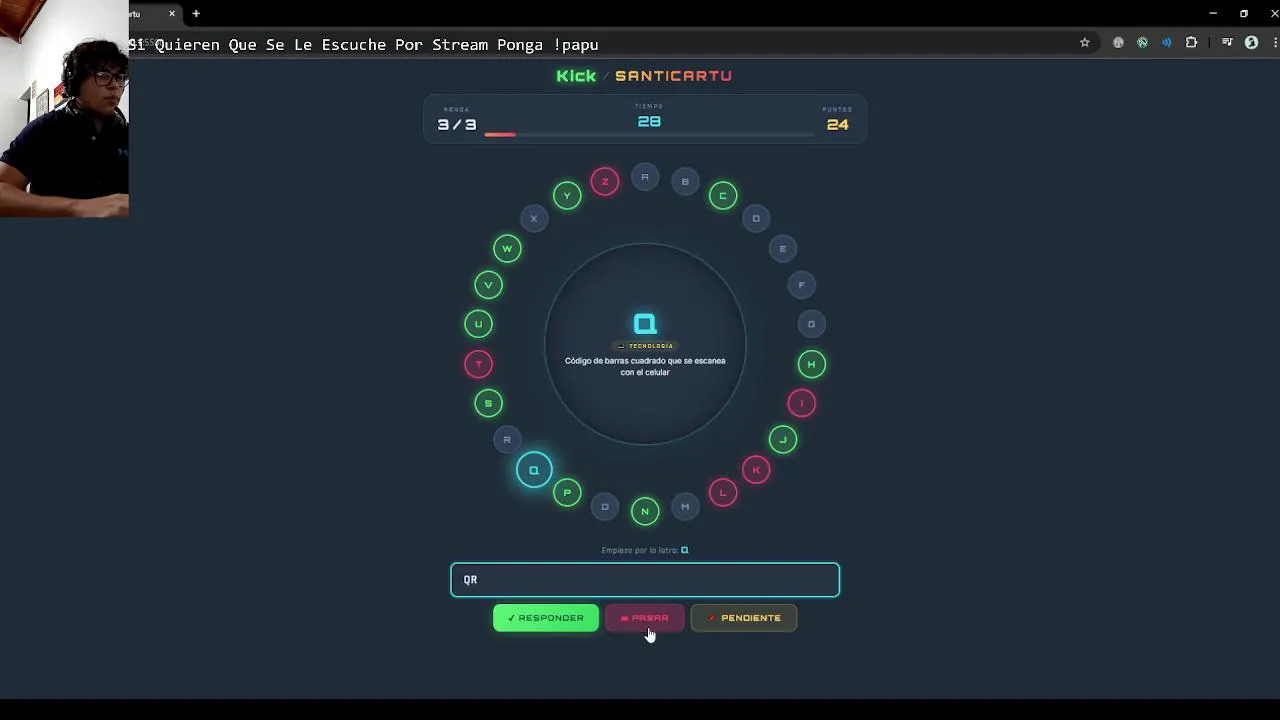Viewport: 1280px width, 720px height.
Task: Select green letter C circle
Action: click(x=723, y=195)
